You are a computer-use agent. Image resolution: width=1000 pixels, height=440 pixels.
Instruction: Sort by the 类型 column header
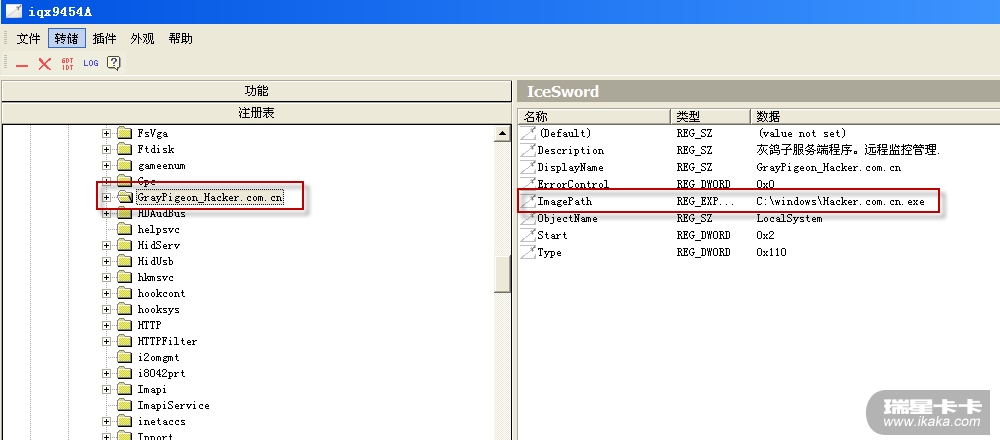tap(710, 116)
